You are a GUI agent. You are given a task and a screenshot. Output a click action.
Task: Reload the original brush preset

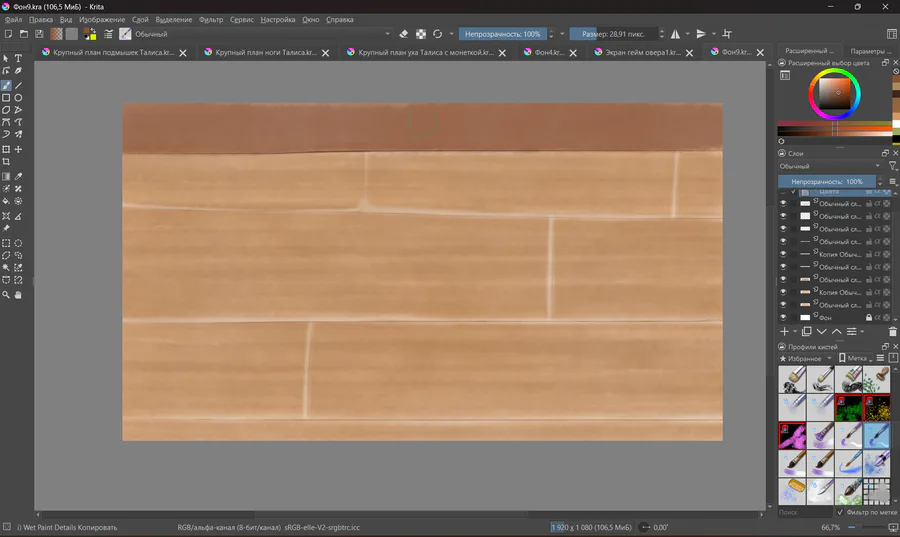pyautogui.click(x=437, y=34)
